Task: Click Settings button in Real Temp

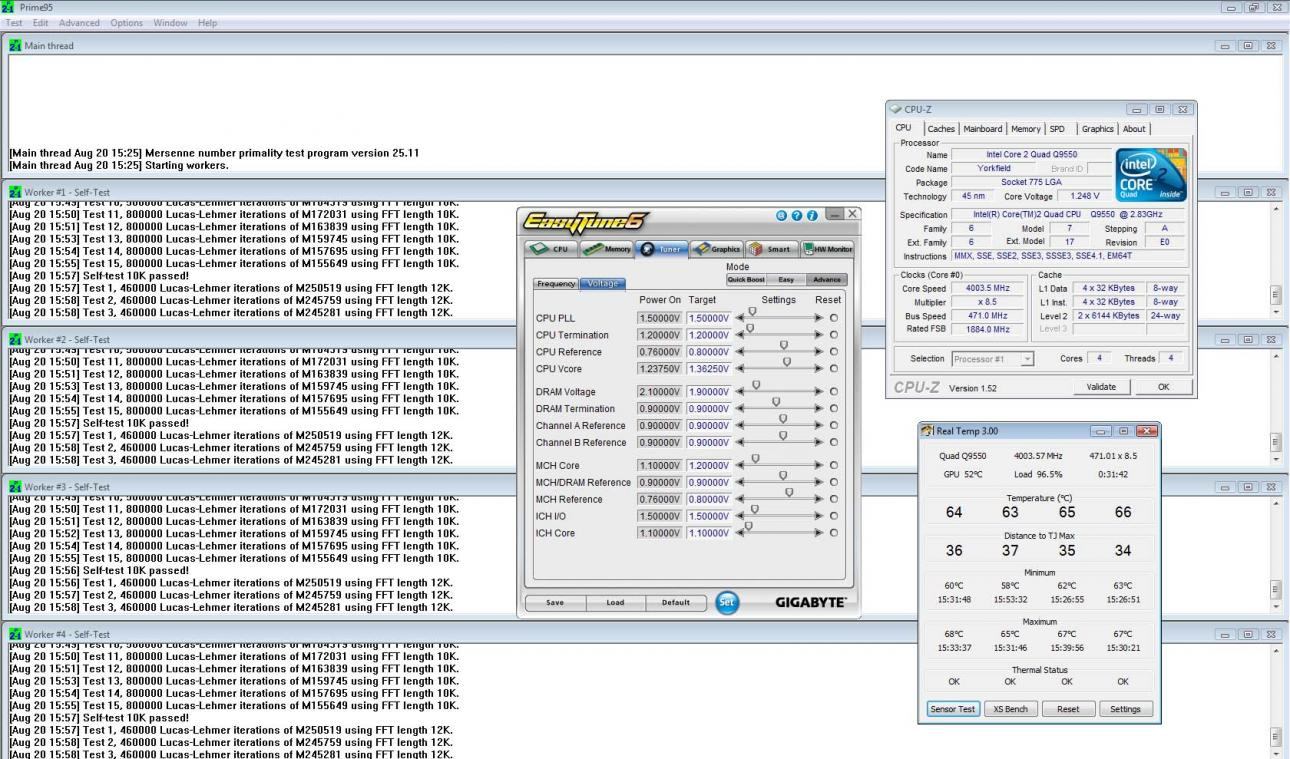Action: 1125,709
